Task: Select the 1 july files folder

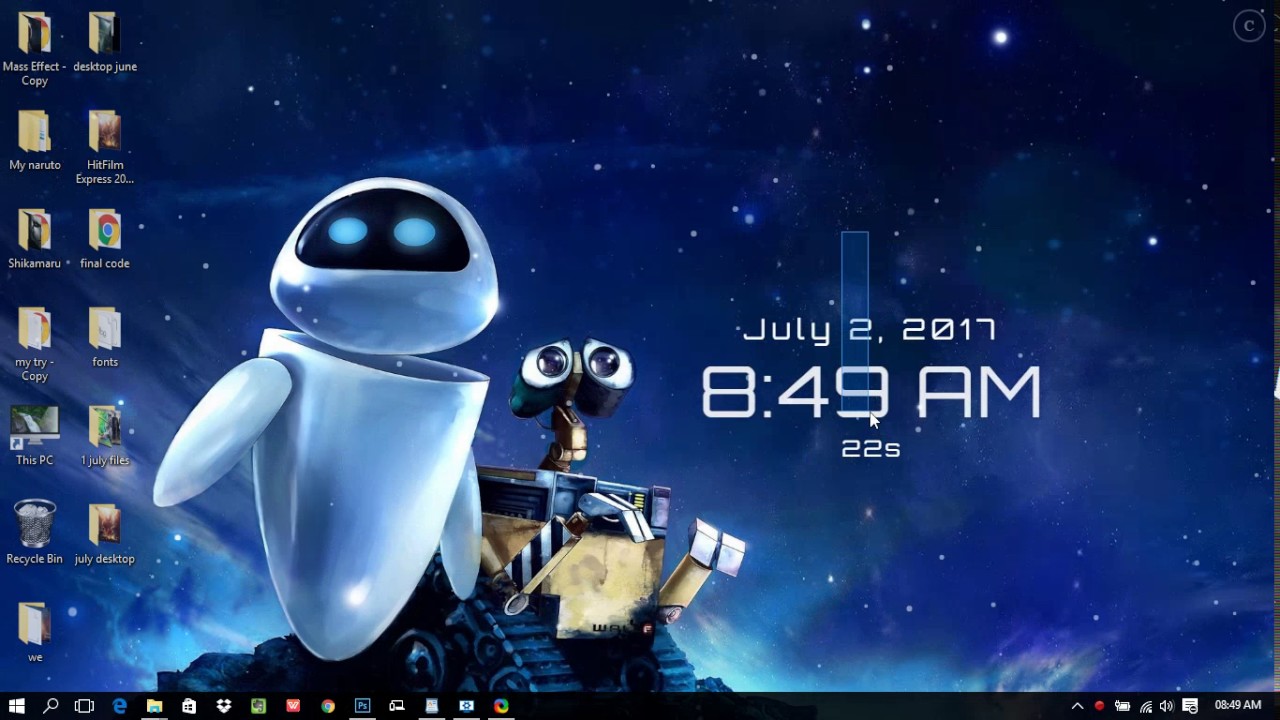Action: [105, 436]
